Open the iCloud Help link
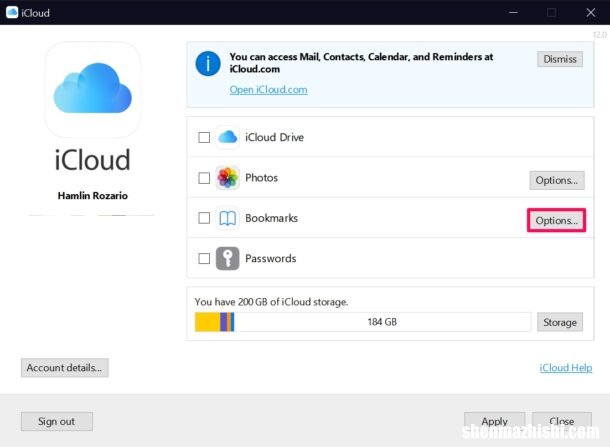 pos(566,368)
